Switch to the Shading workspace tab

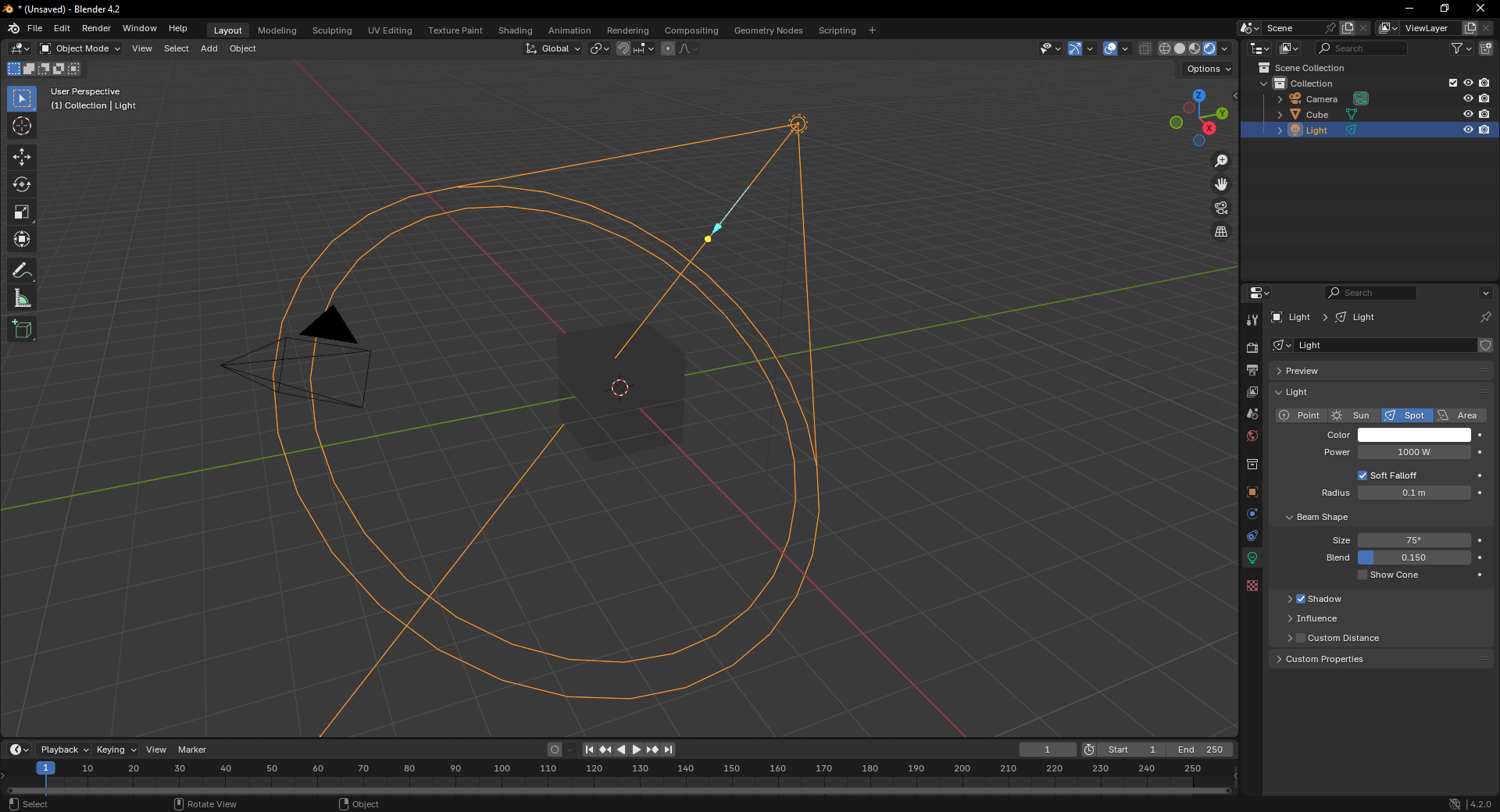pyautogui.click(x=515, y=30)
